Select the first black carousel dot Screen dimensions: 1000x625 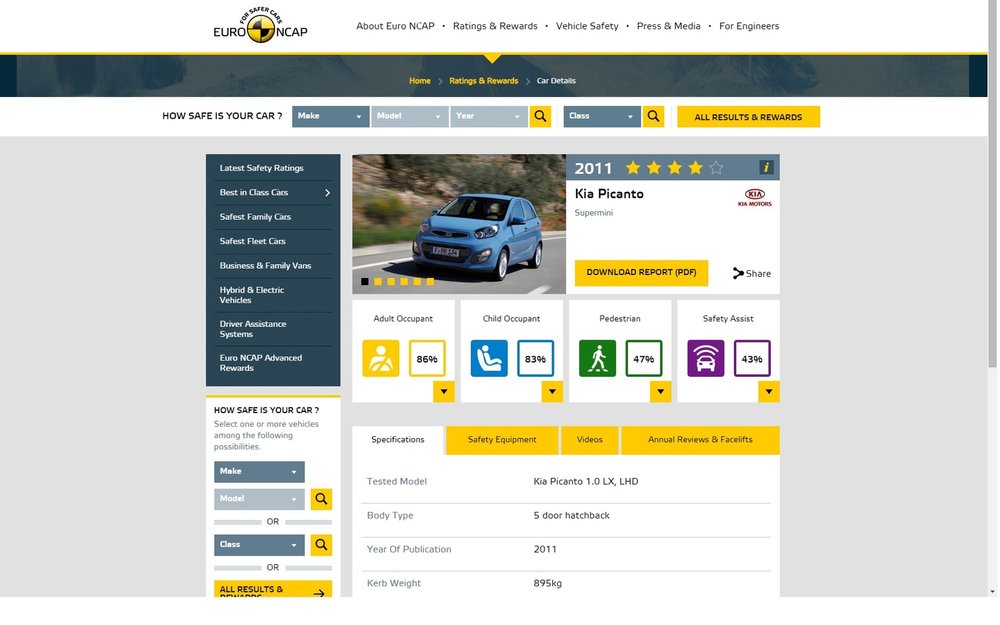click(365, 281)
